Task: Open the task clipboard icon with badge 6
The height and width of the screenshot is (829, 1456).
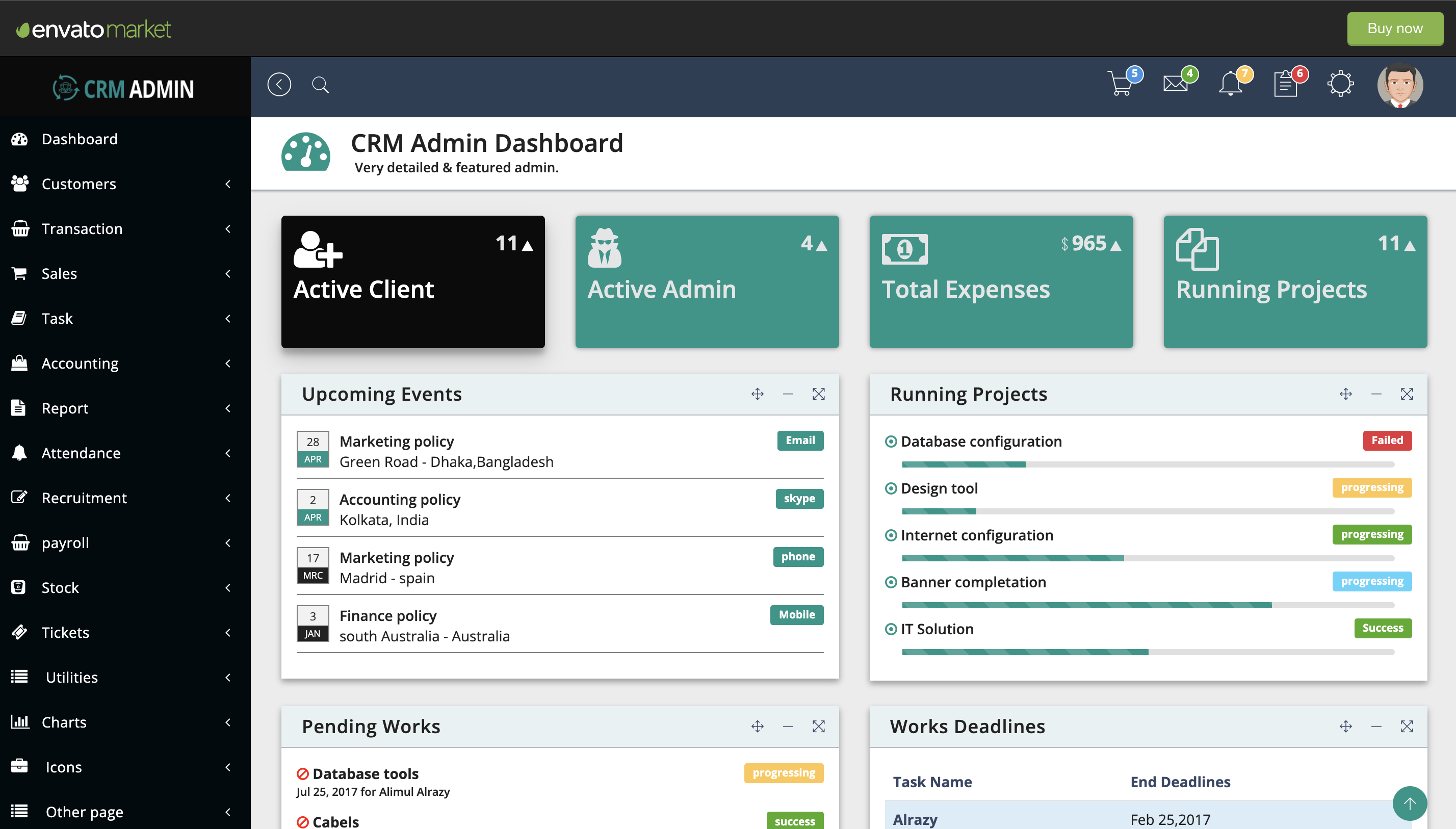Action: [1285, 84]
